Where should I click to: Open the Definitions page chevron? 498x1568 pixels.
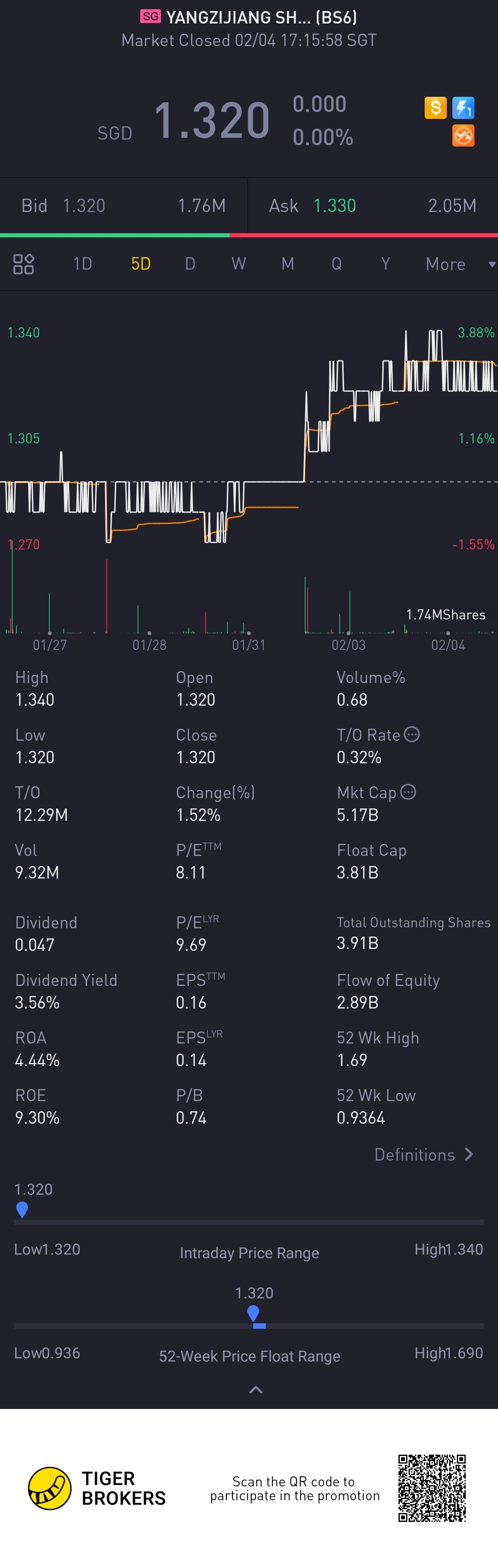pos(468,1154)
